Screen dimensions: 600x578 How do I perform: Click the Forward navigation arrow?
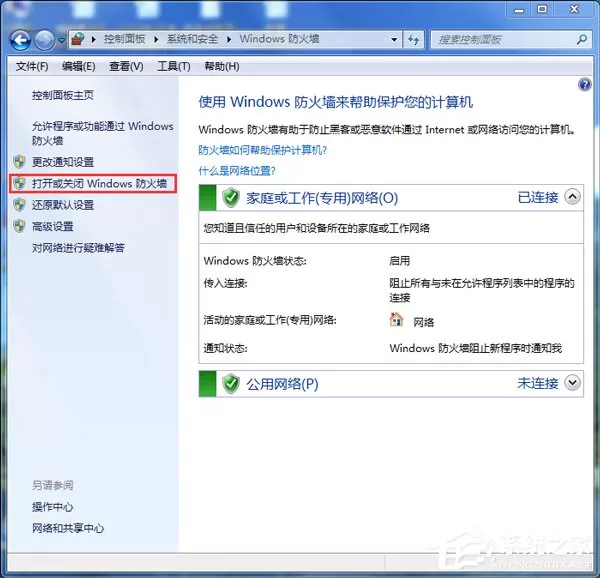44,39
